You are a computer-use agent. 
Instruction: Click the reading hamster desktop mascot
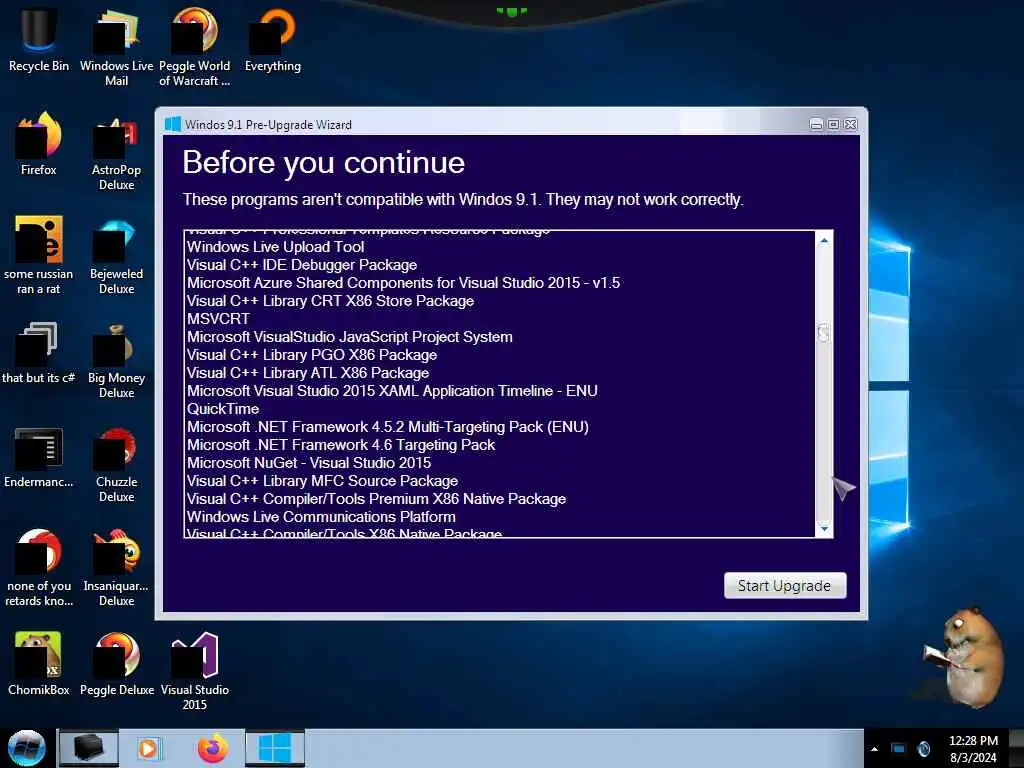coord(963,656)
